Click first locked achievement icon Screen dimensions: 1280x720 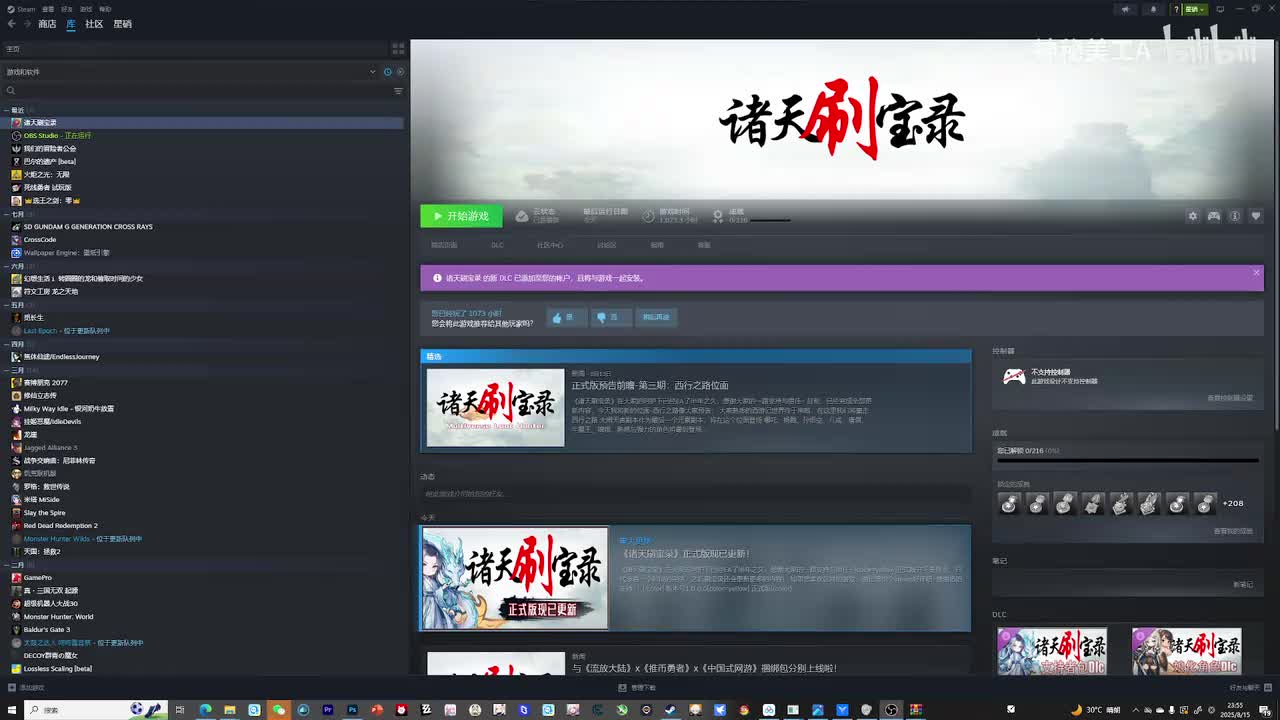pos(1009,503)
